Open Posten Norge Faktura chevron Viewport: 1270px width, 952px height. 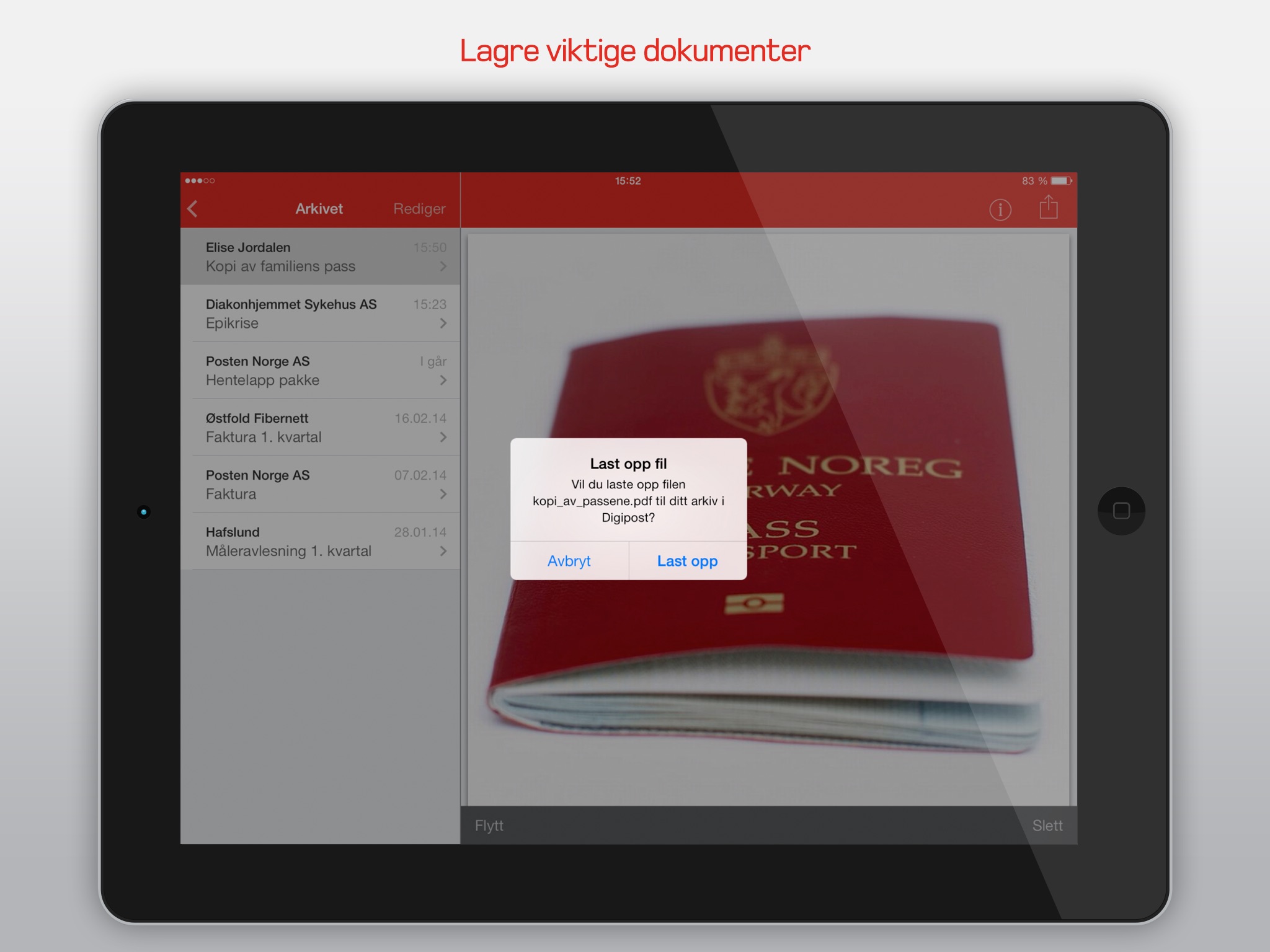[443, 494]
